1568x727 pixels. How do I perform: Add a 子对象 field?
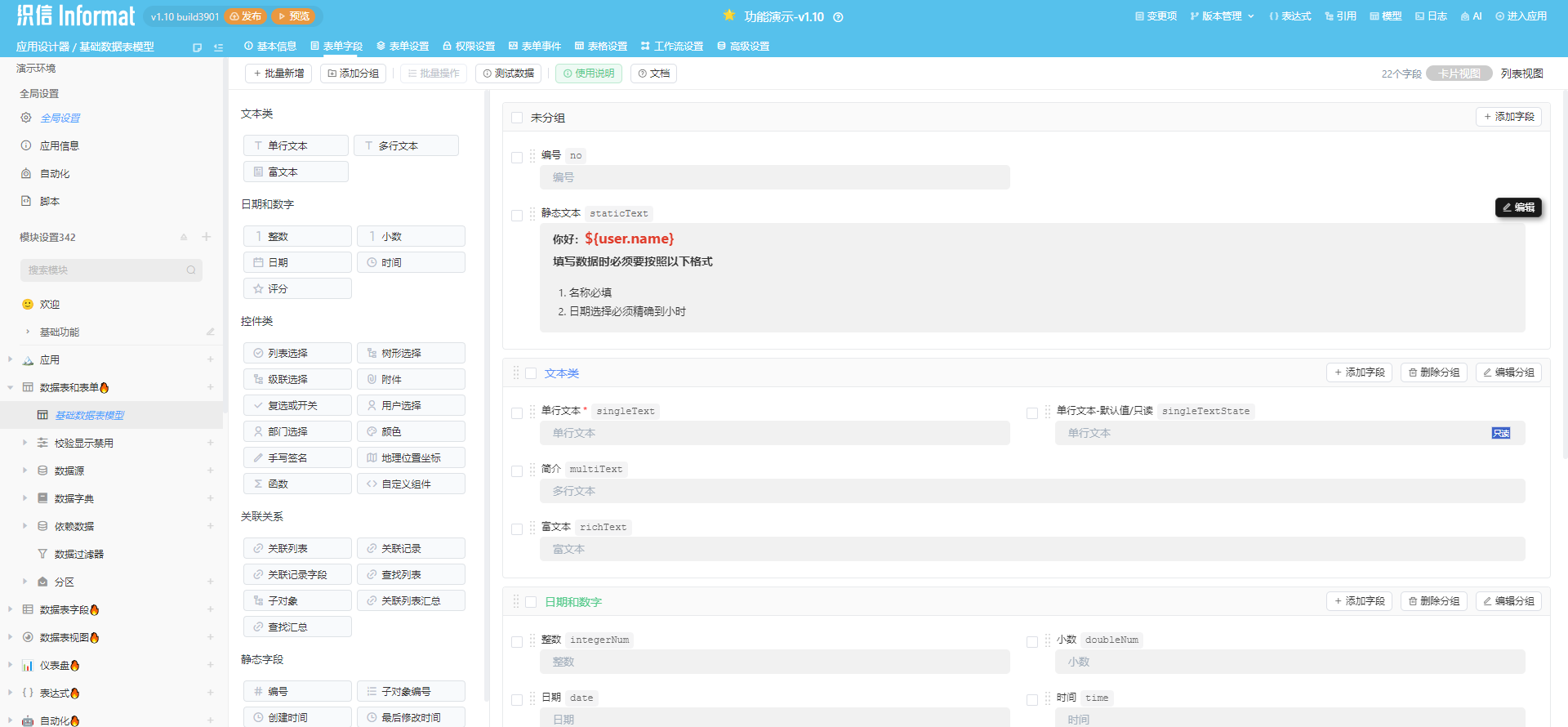tap(297, 600)
